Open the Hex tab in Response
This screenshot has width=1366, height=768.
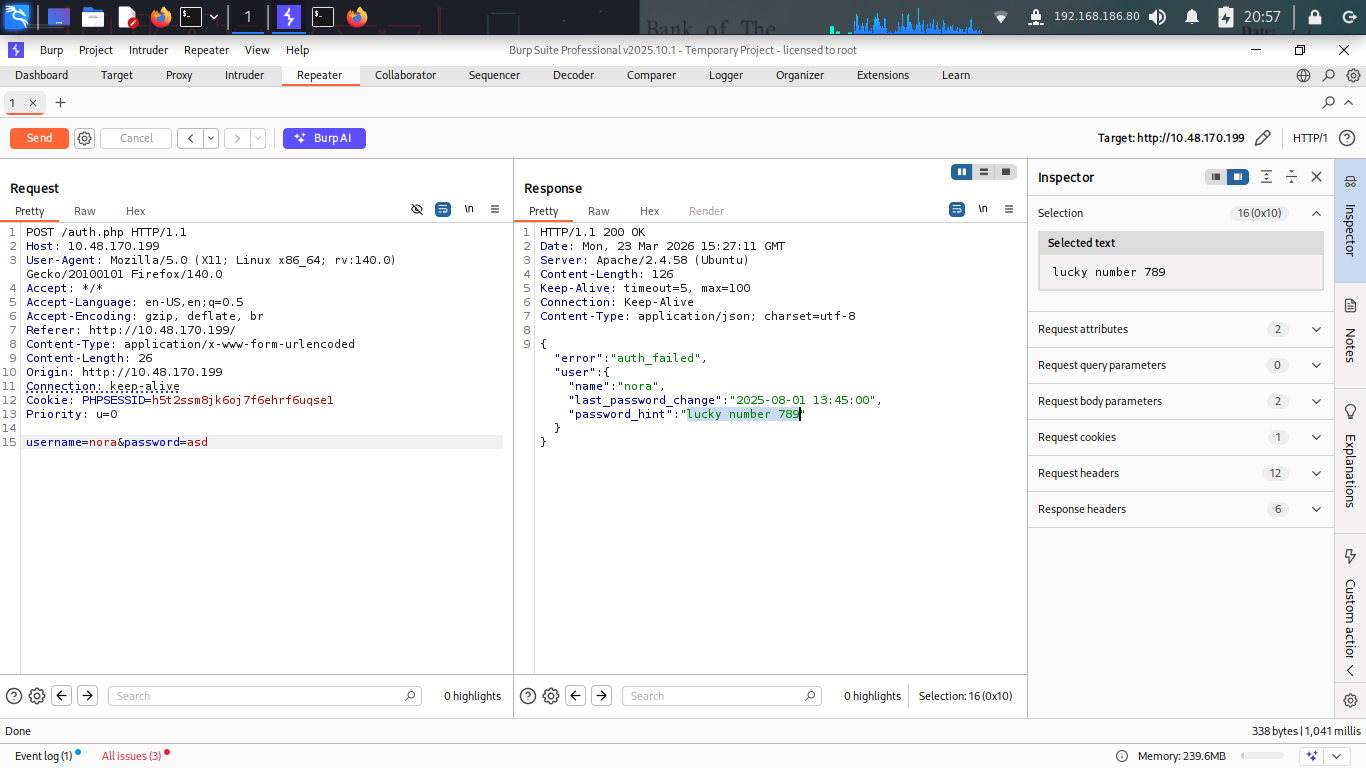[x=649, y=211]
